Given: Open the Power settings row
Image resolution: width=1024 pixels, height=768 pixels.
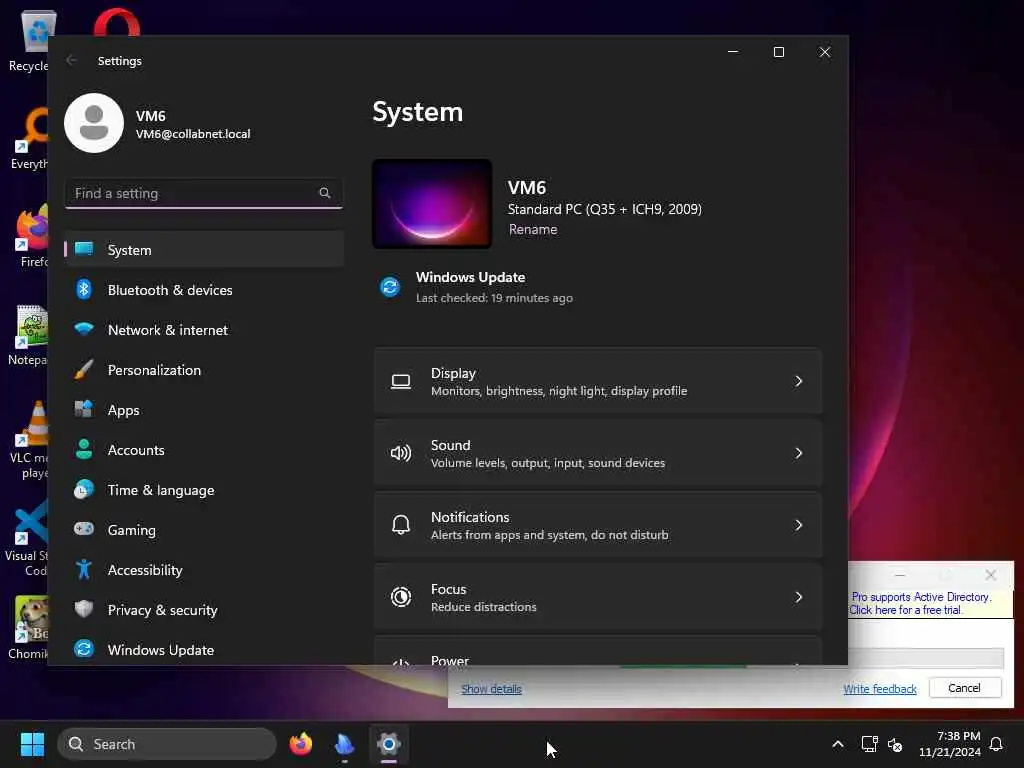Looking at the screenshot, I should coord(598,650).
